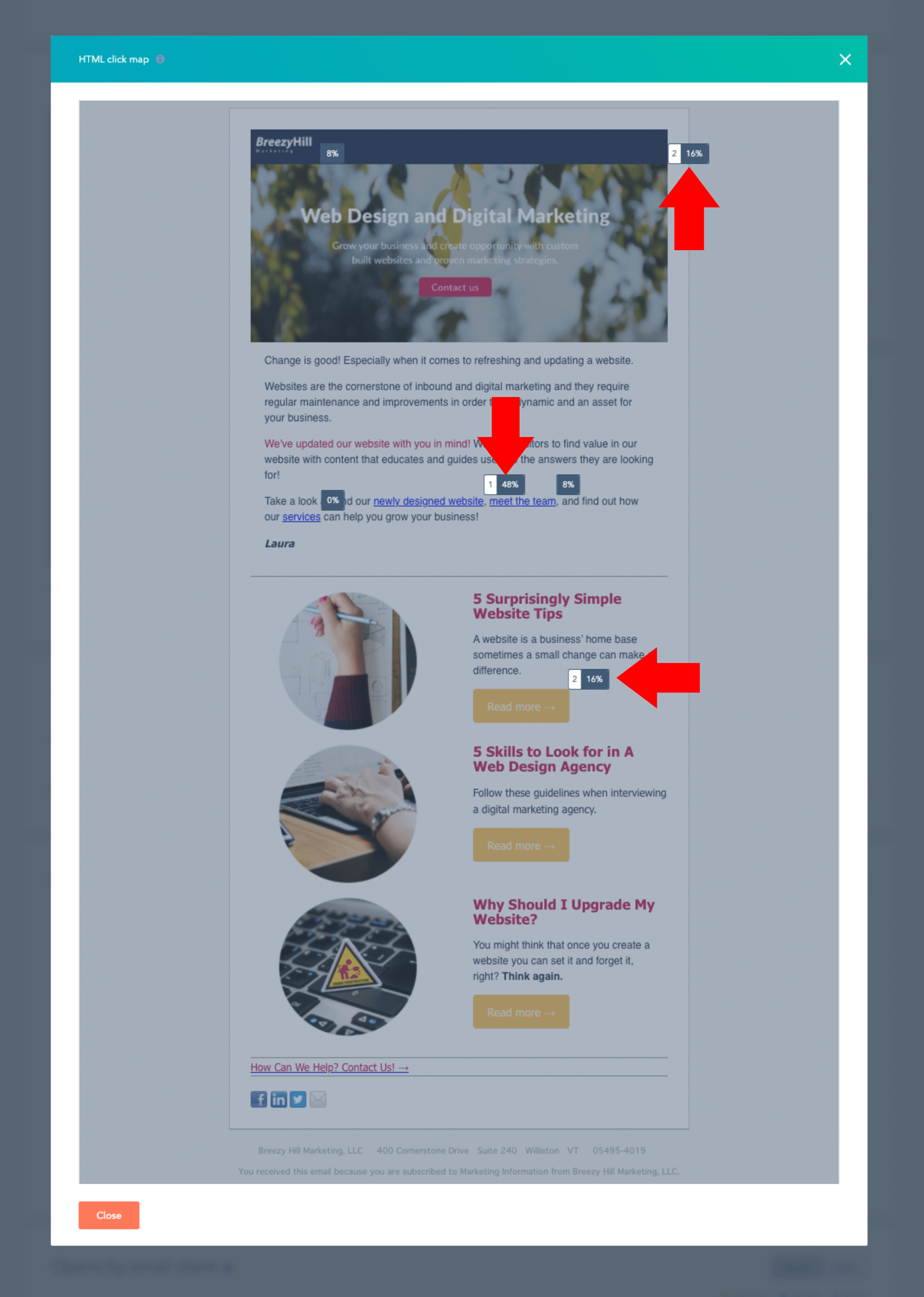The image size is (924, 1297).
Task: Click link number 1 indicator in email body
Action: [x=488, y=484]
